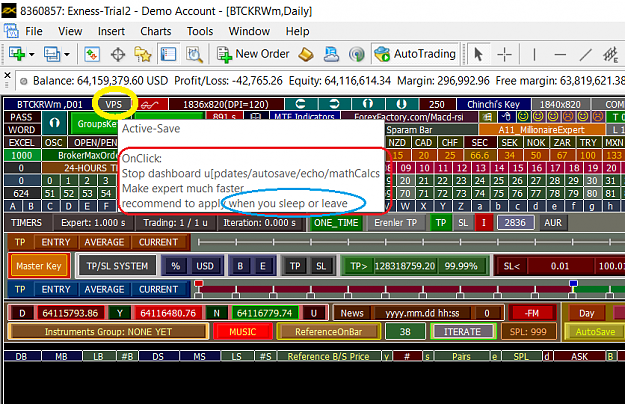This screenshot has width=625, height=404.
Task: Click the first smiley face after mouse icon
Action: (x=523, y=117)
